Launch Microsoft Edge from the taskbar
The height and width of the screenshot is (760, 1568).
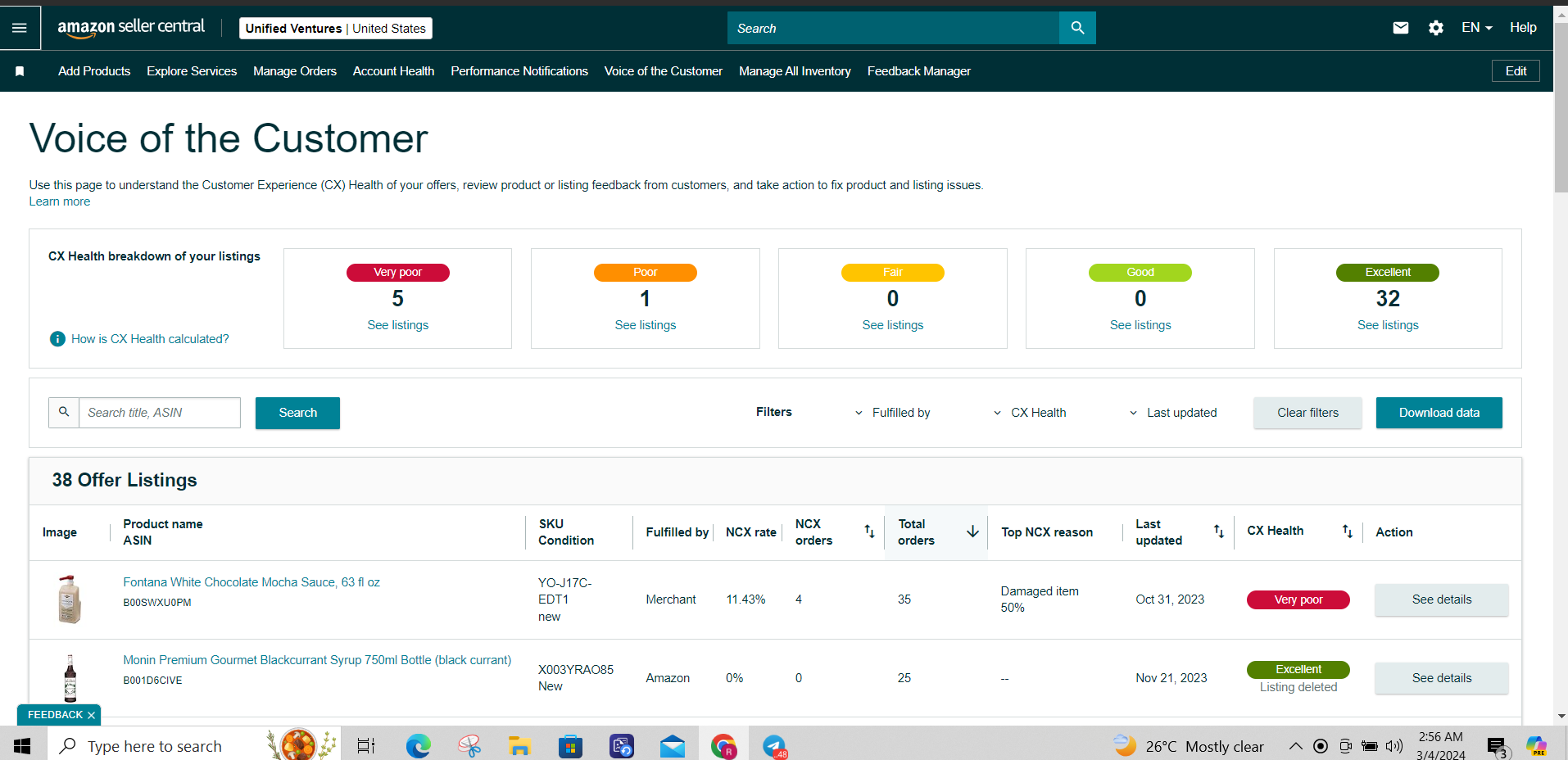coord(418,746)
